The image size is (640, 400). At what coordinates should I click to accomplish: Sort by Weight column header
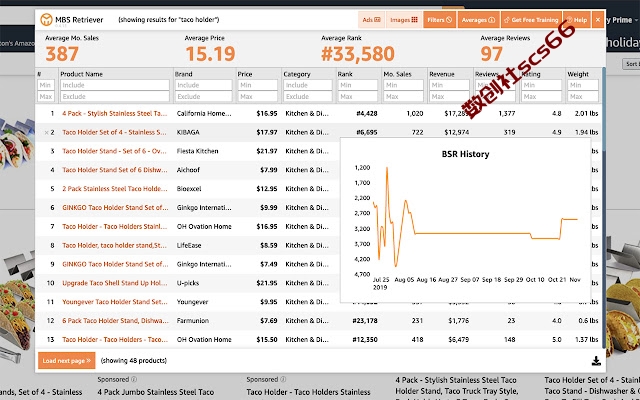578,74
